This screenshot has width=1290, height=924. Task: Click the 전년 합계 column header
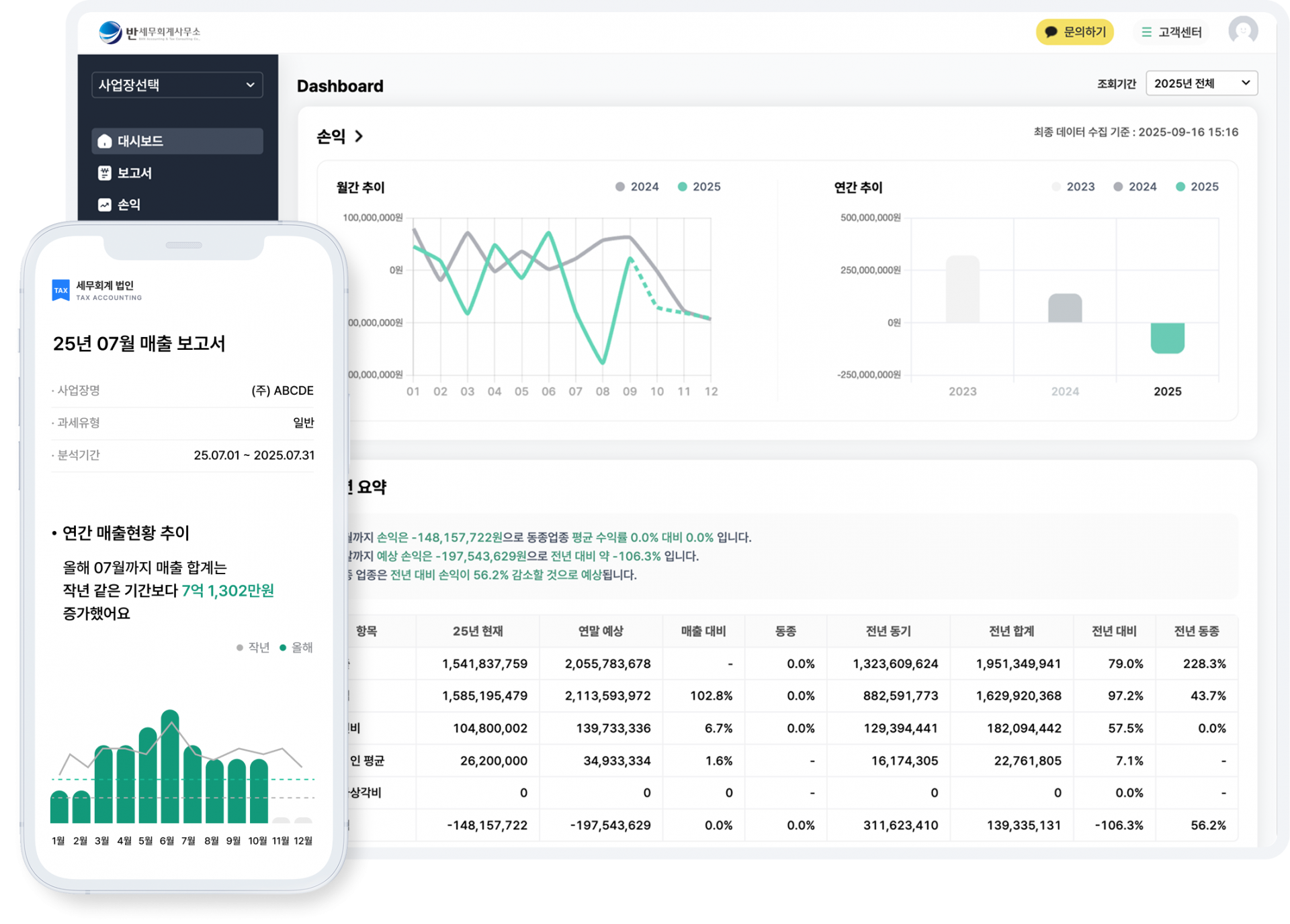point(1011,631)
